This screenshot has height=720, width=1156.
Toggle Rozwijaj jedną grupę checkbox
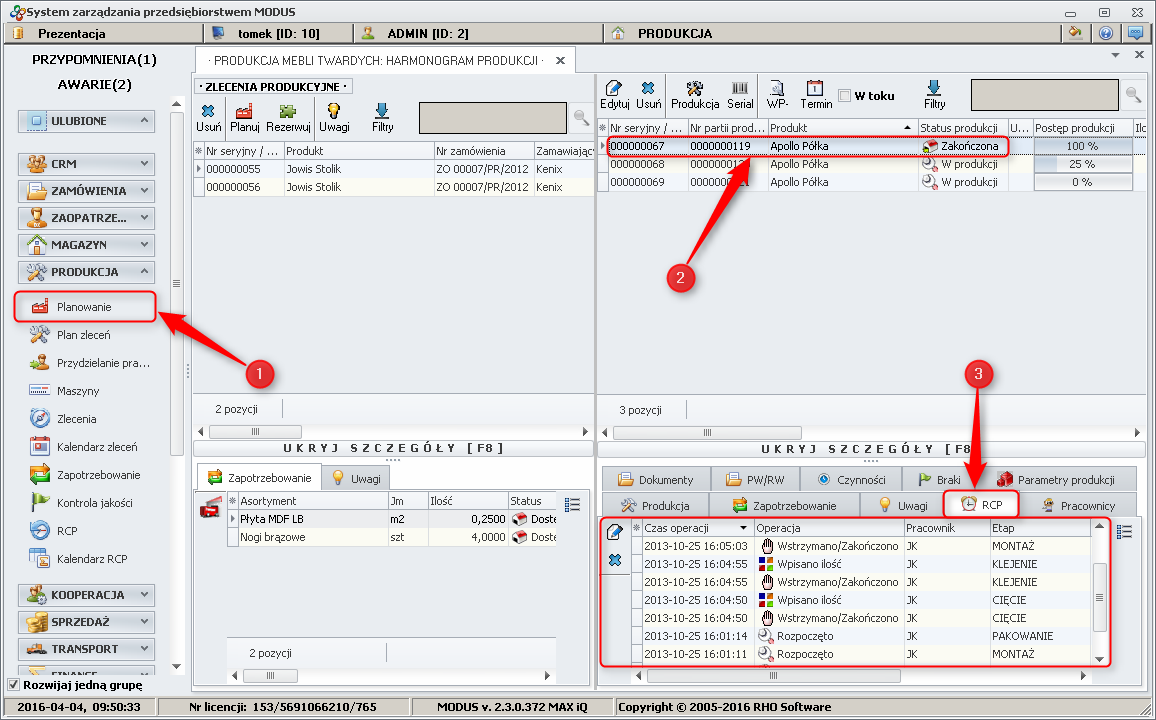point(14,685)
